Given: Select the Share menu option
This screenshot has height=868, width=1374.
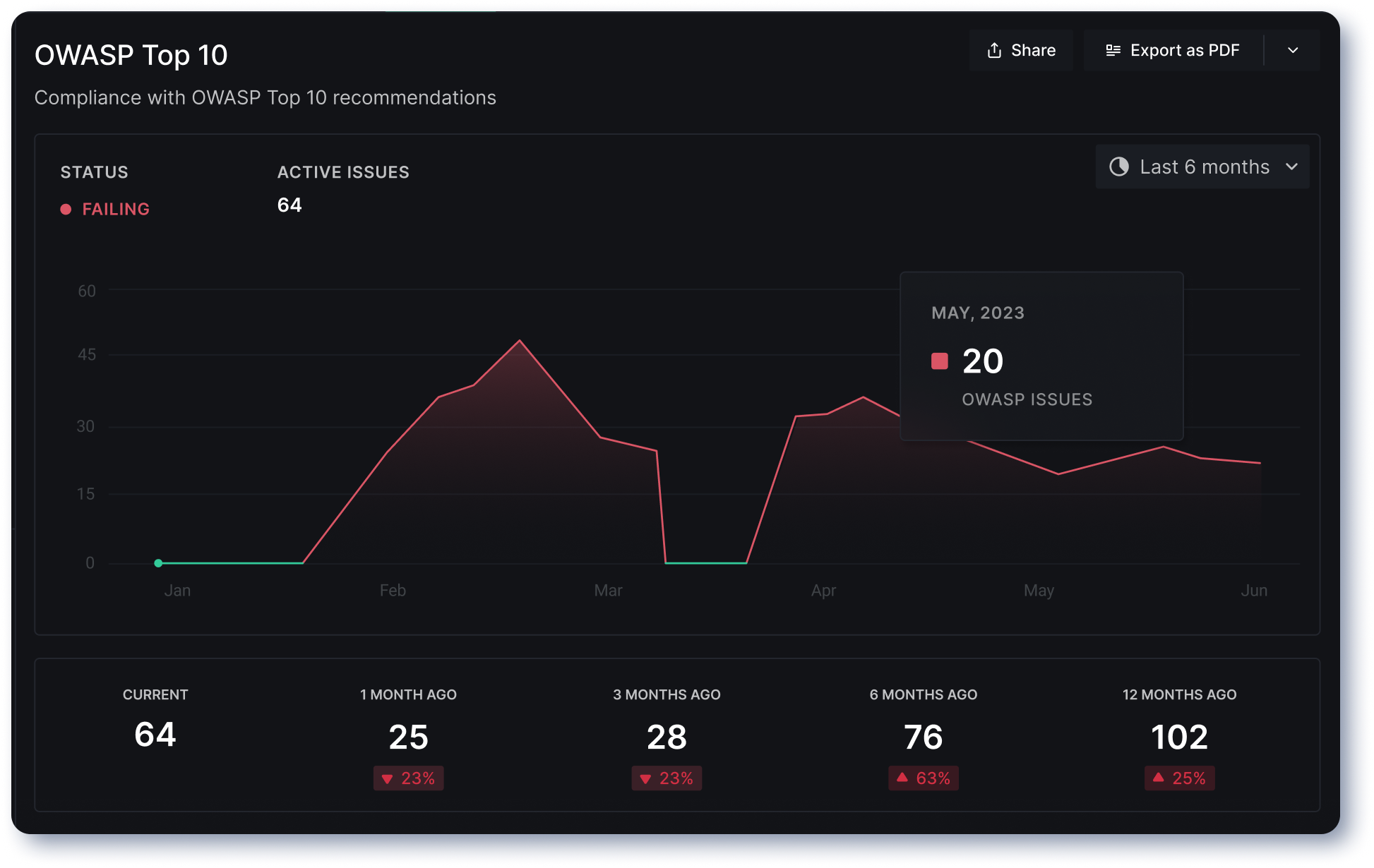Looking at the screenshot, I should click(1020, 50).
